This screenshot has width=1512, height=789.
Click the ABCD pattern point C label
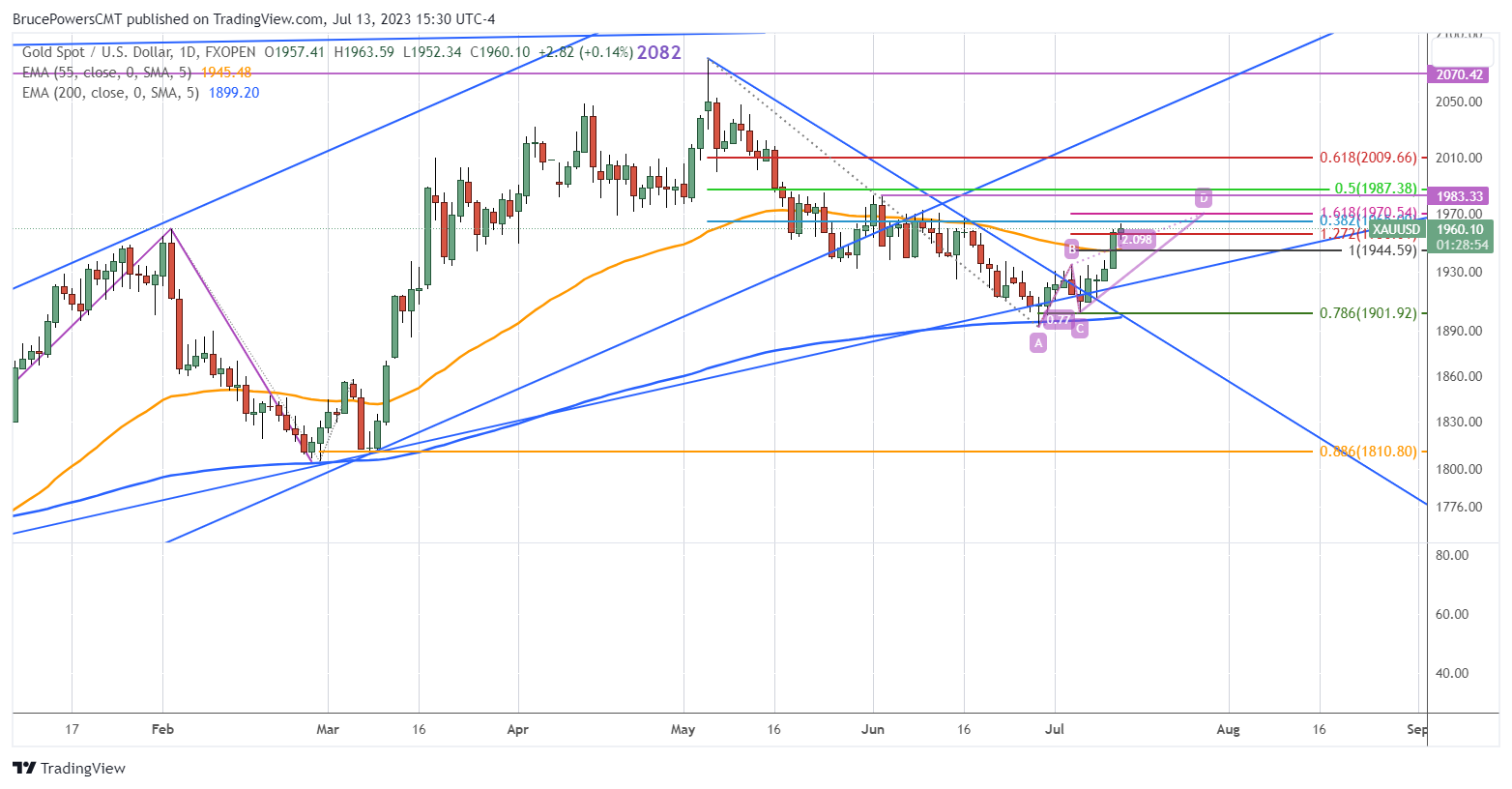[1080, 329]
